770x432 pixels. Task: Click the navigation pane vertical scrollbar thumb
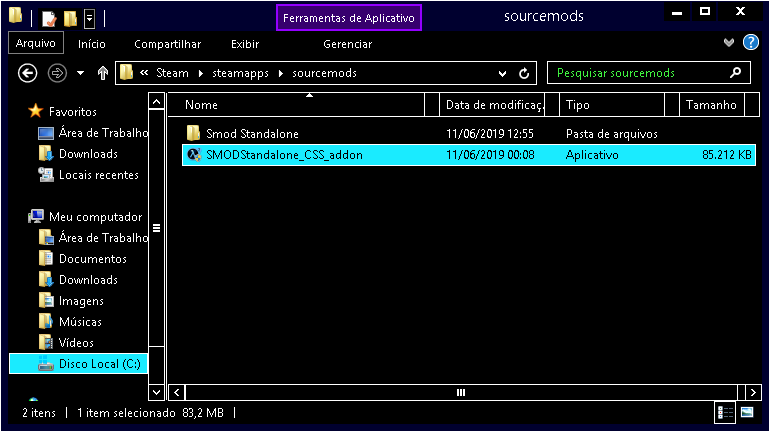156,228
